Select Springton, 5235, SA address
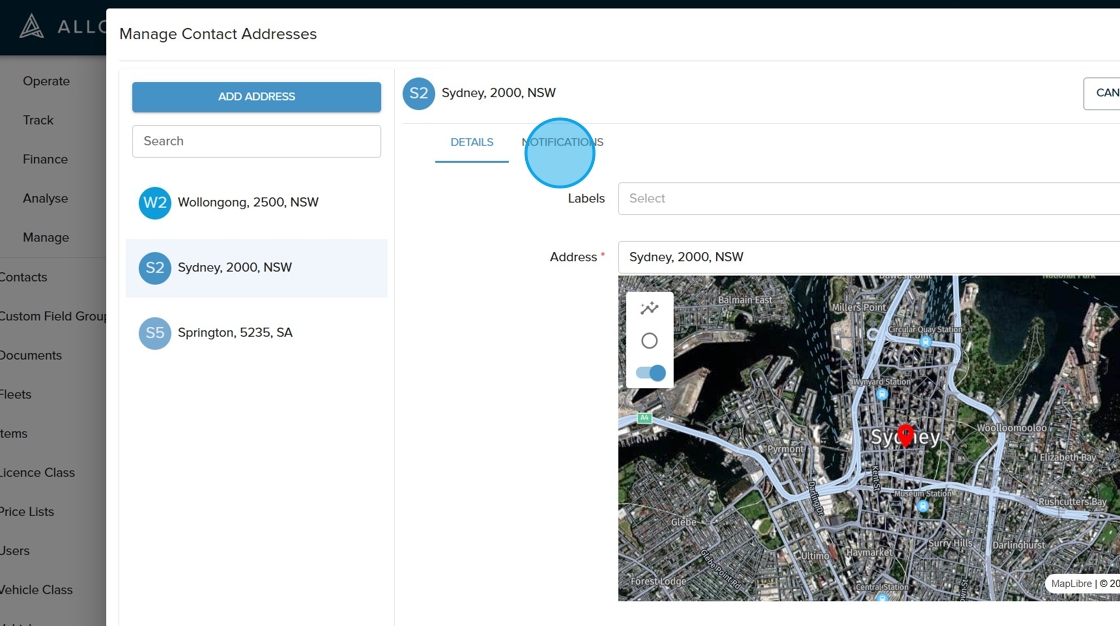 [235, 333]
